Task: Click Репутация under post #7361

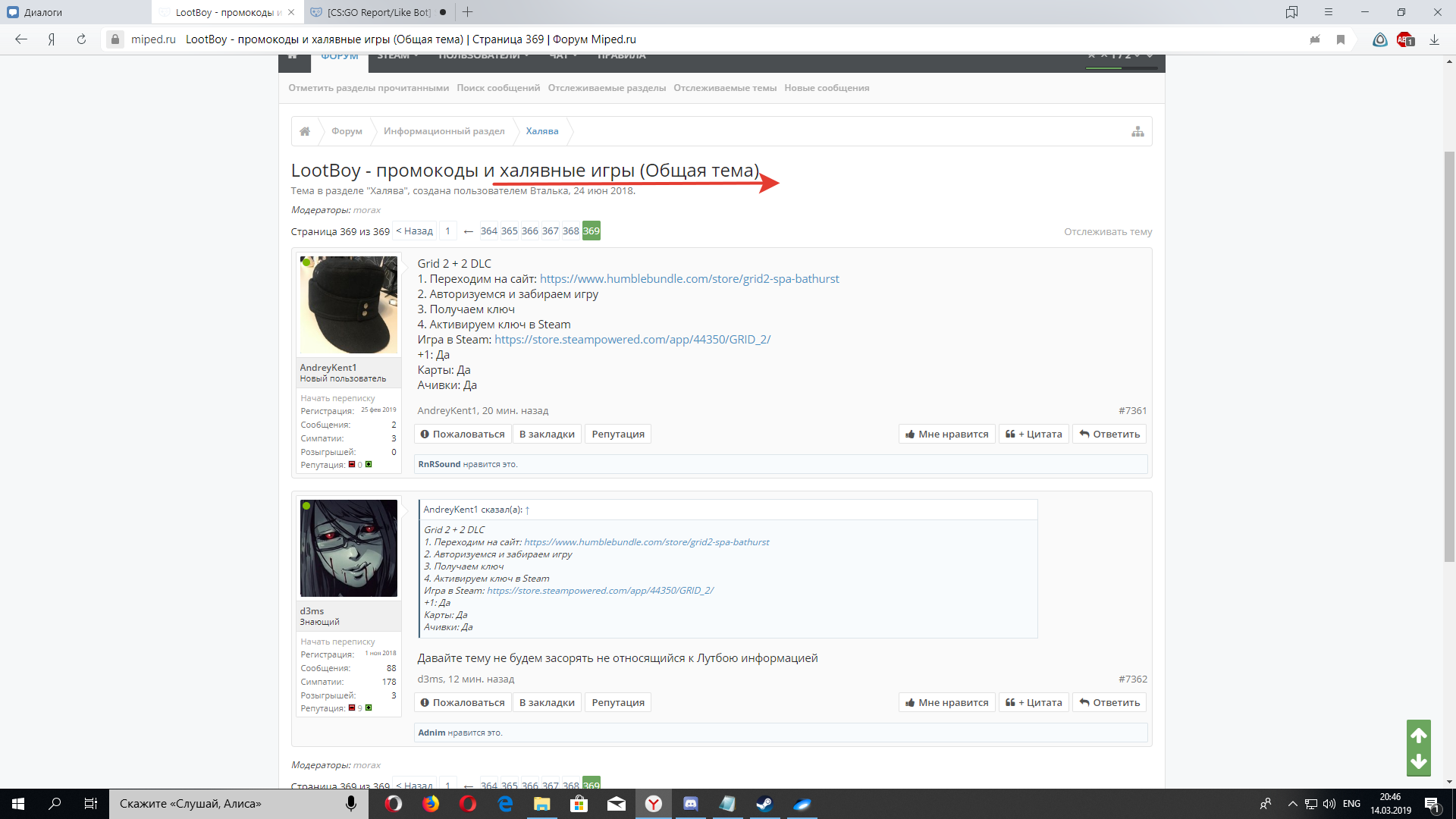Action: pos(618,435)
